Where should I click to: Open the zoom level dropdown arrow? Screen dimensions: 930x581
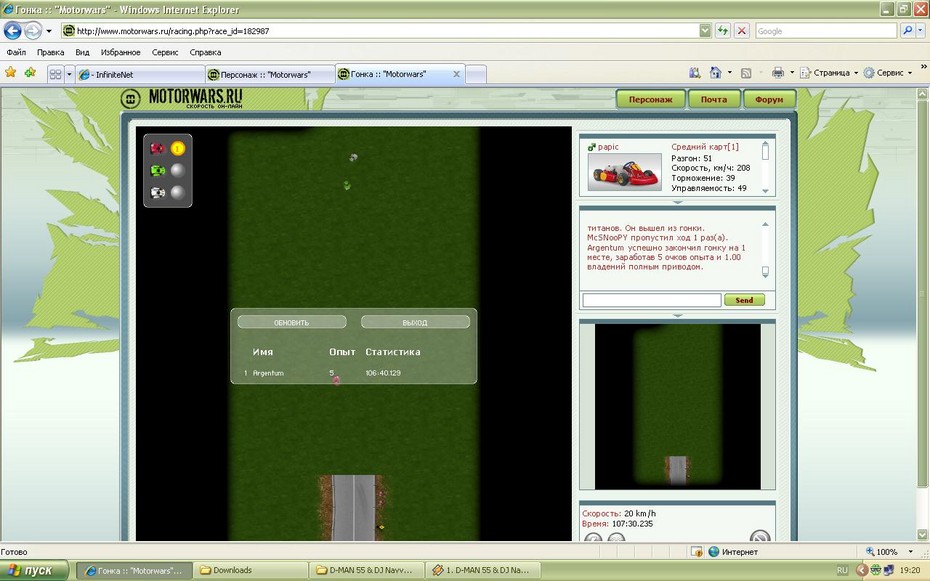pos(910,552)
